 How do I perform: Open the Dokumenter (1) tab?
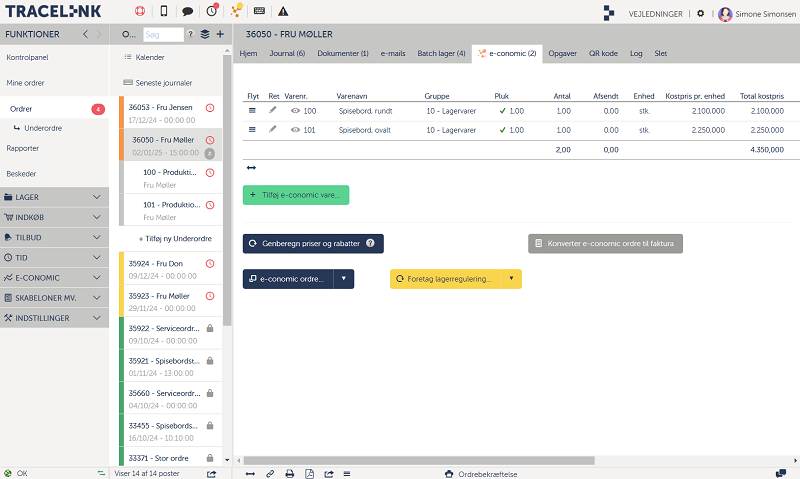point(343,53)
